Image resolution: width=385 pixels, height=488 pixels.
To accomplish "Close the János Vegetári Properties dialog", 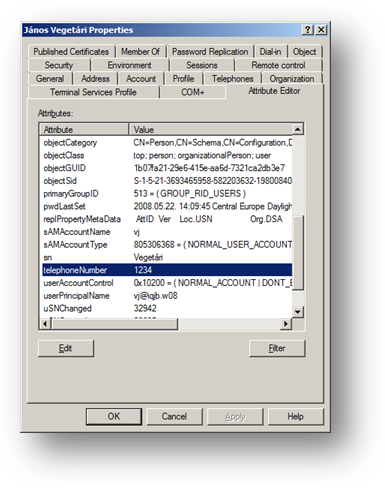I will point(321,30).
